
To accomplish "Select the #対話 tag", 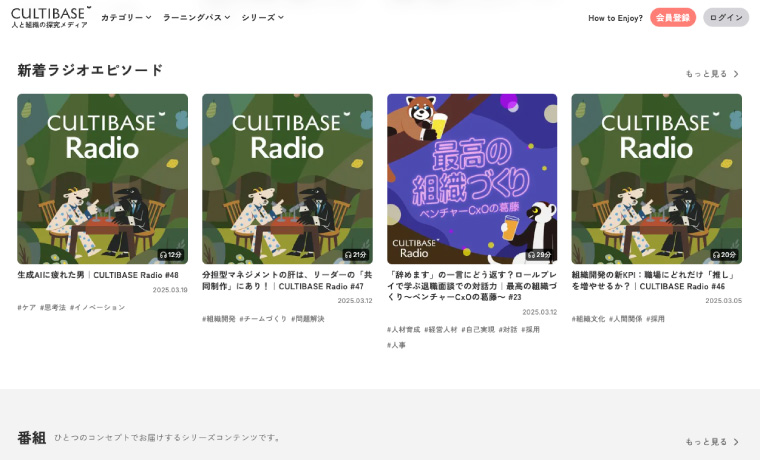I will 508,330.
